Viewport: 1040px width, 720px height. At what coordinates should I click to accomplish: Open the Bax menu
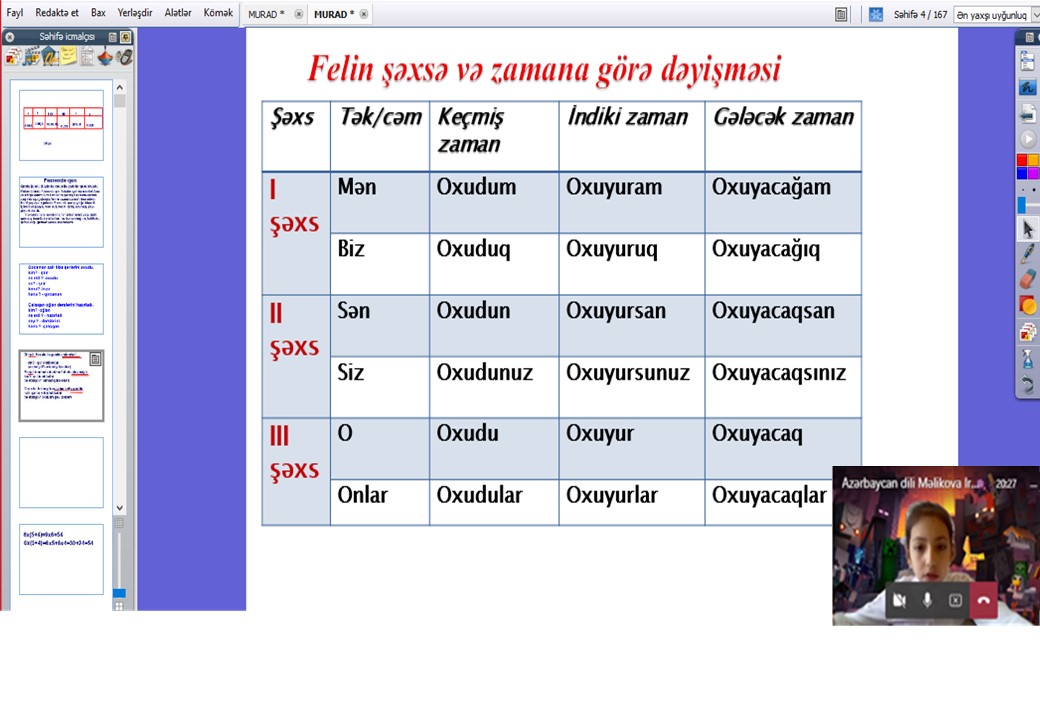point(98,13)
